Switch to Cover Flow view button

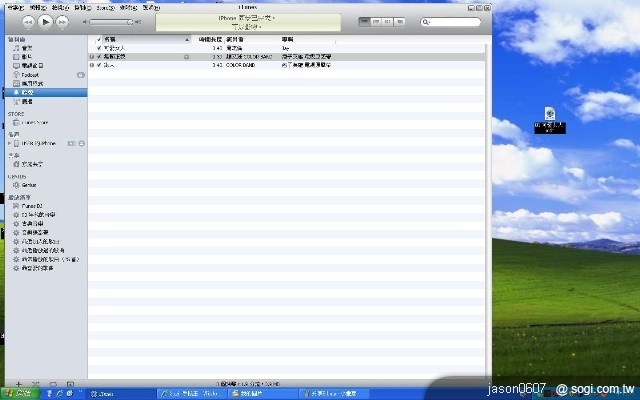tap(397, 21)
